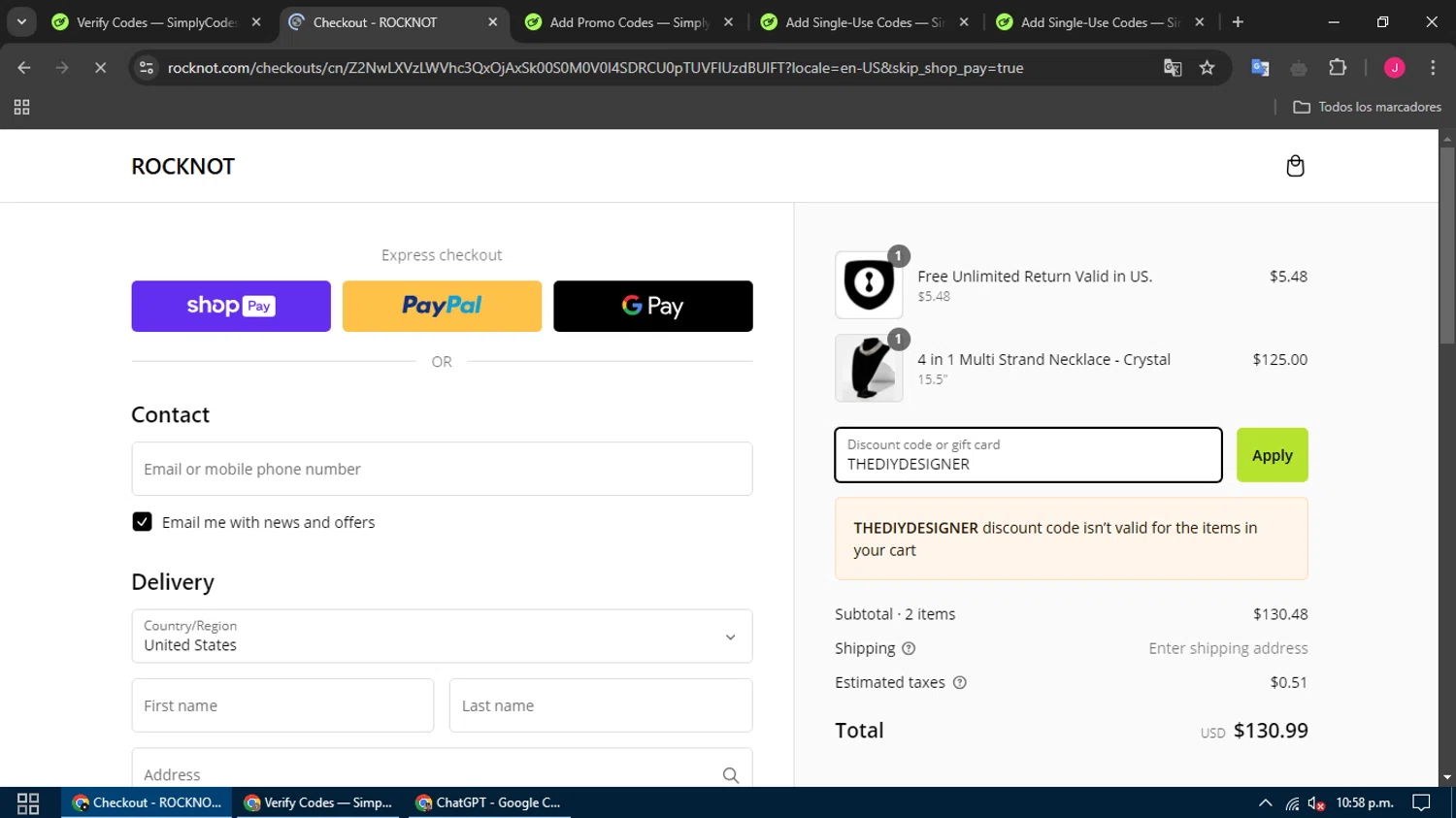Image resolution: width=1456 pixels, height=818 pixels.
Task: Open Checkout - ROCKNOT taskbar window
Action: (147, 803)
